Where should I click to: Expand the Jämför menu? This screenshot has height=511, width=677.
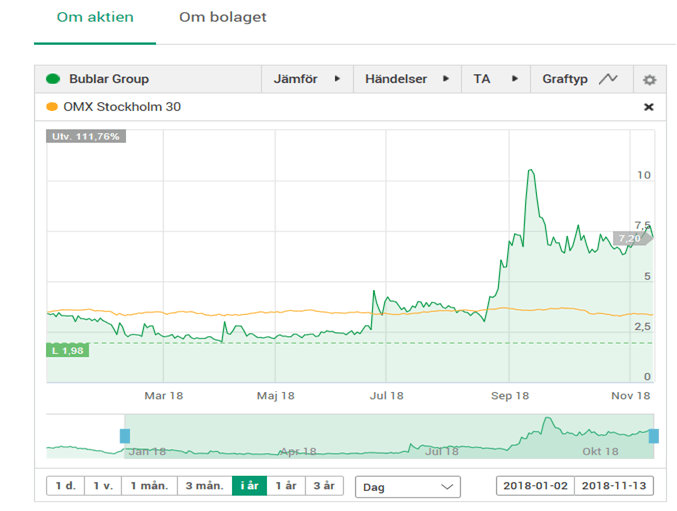pyautogui.click(x=307, y=79)
